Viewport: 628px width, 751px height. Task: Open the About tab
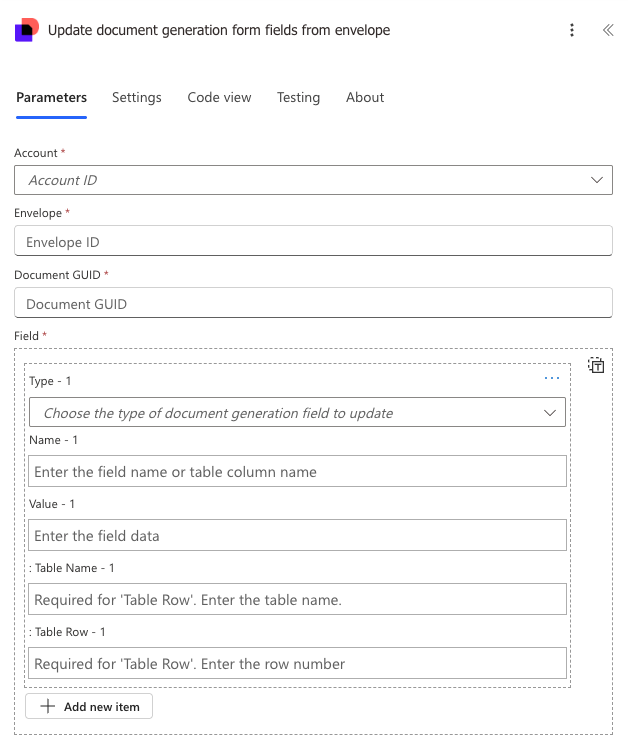coord(365,97)
